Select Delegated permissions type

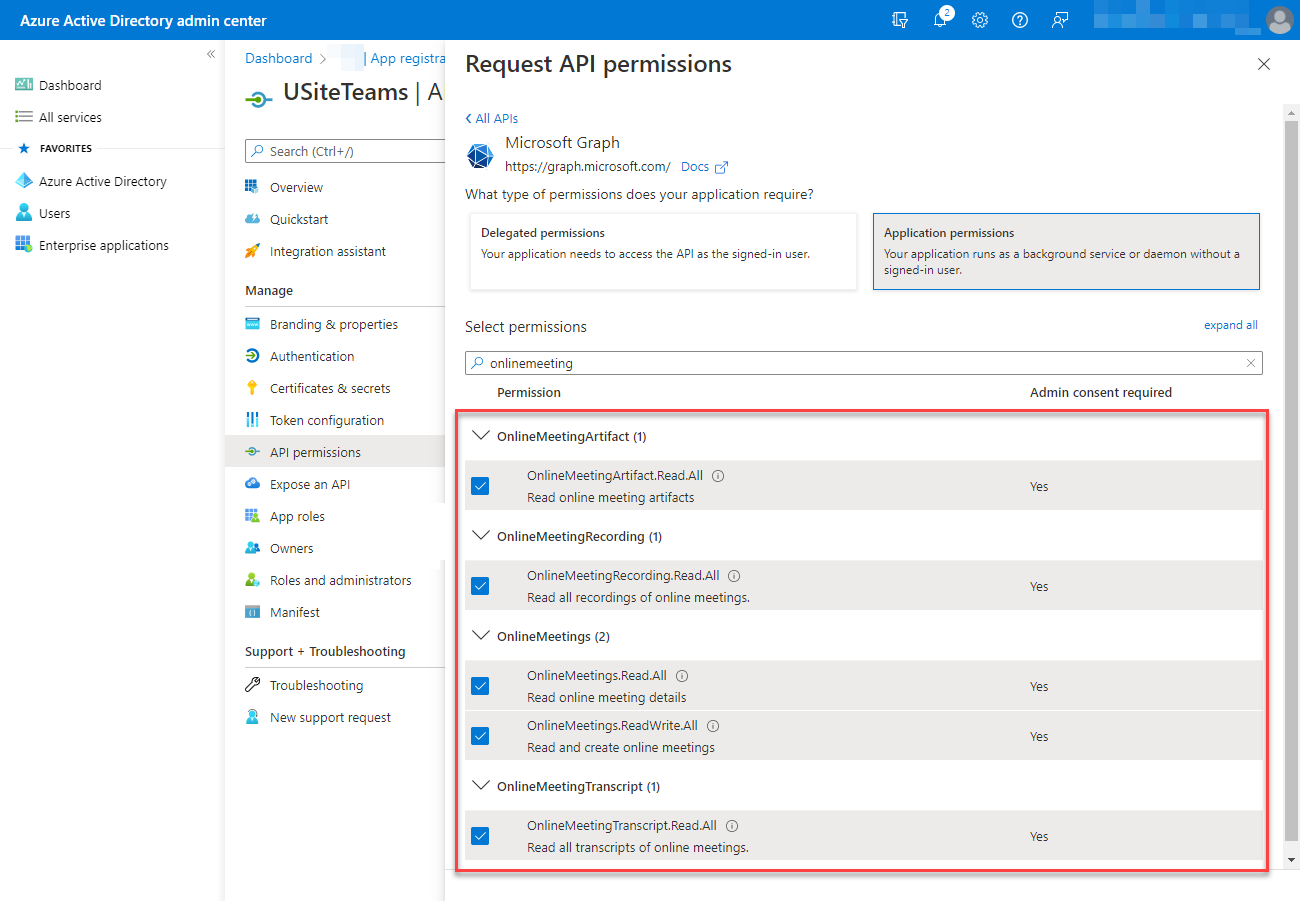(x=663, y=251)
